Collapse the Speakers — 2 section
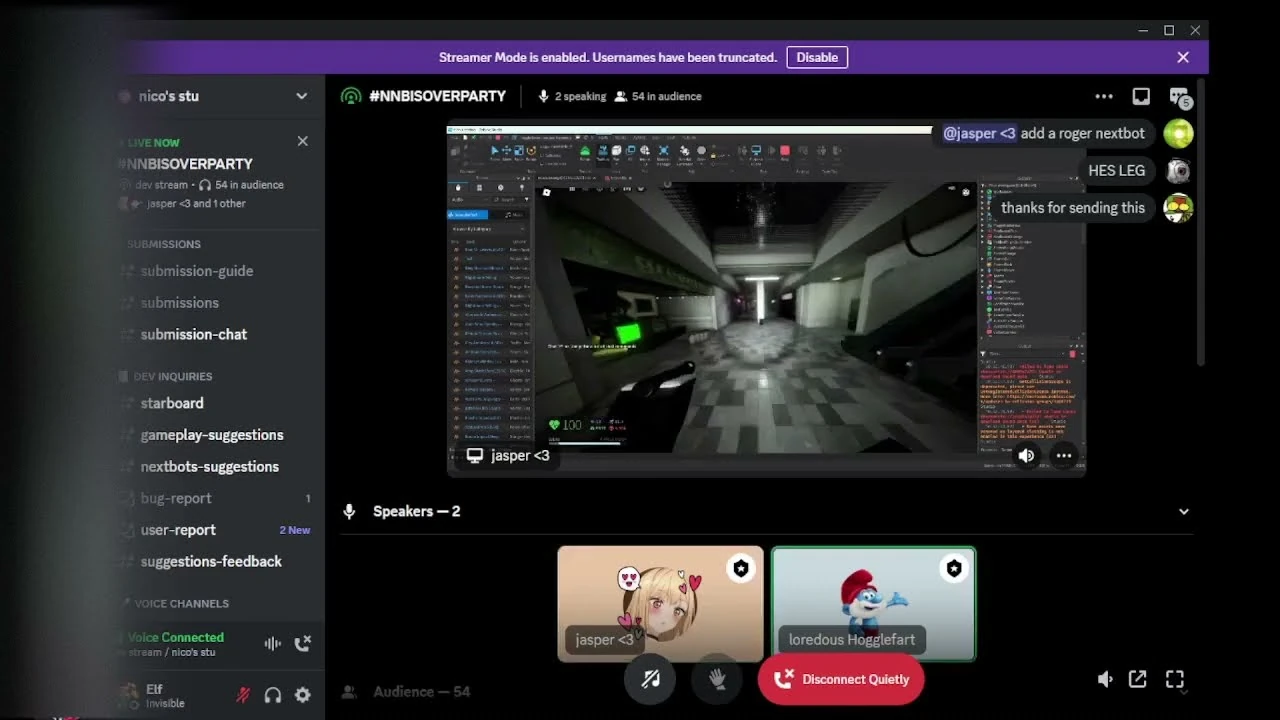Screen dimensions: 1280x720 click(1183, 511)
